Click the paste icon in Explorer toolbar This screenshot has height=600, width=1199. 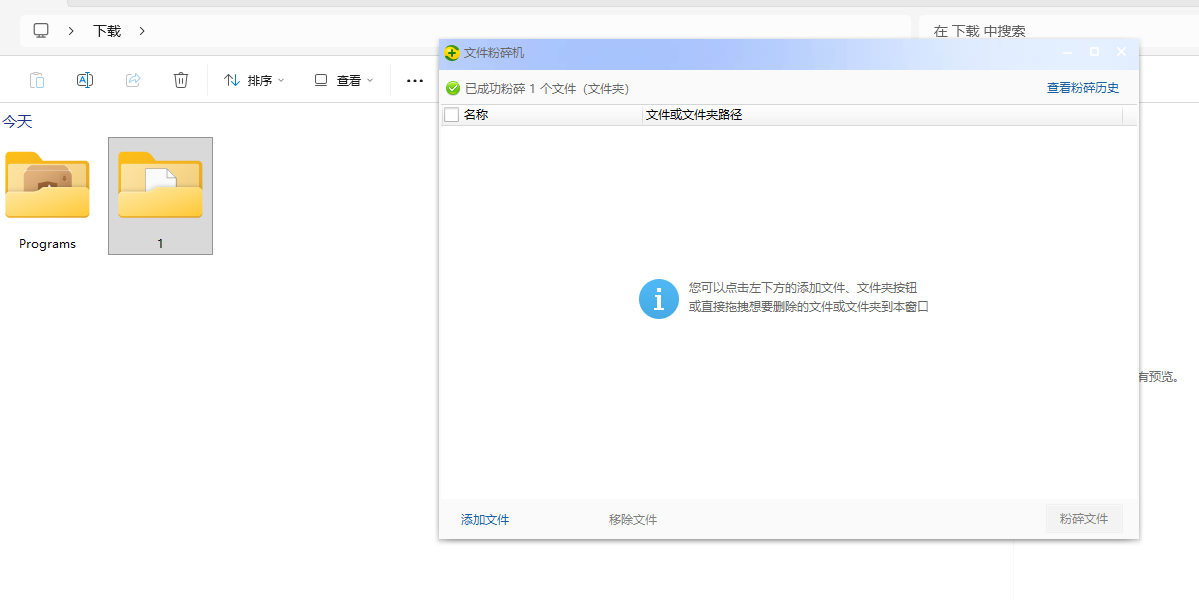pyautogui.click(x=37, y=80)
